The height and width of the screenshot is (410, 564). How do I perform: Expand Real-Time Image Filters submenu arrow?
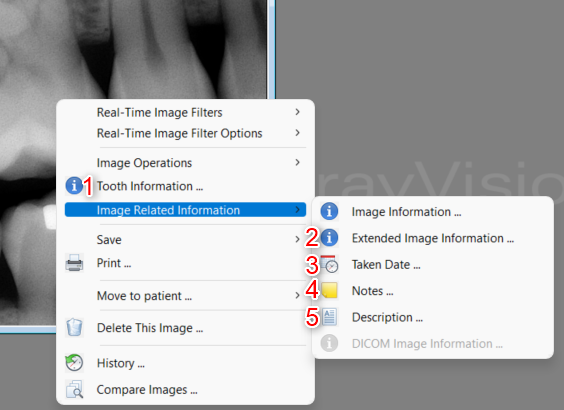297,112
